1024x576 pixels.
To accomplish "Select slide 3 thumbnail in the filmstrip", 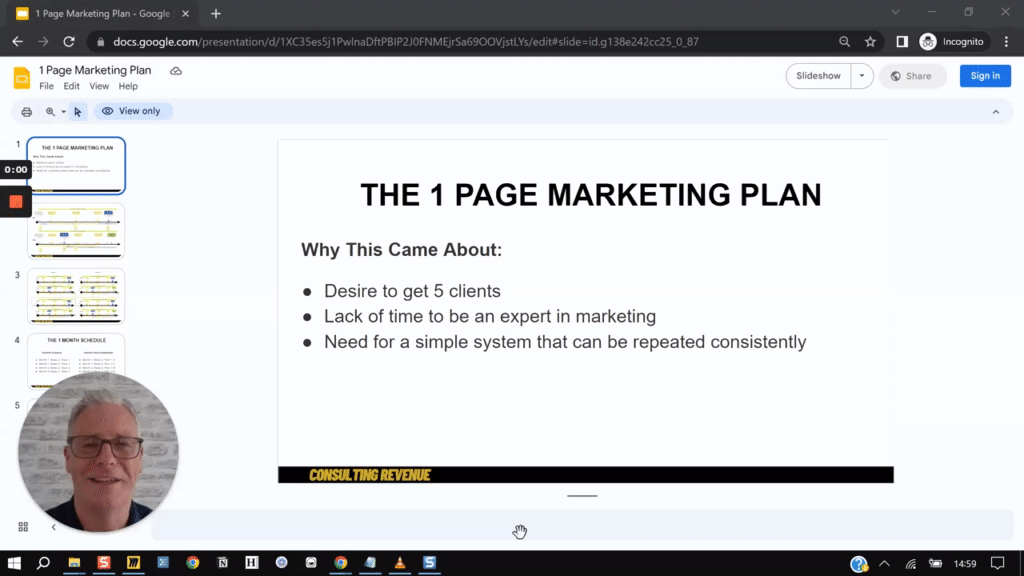I will 77,297.
